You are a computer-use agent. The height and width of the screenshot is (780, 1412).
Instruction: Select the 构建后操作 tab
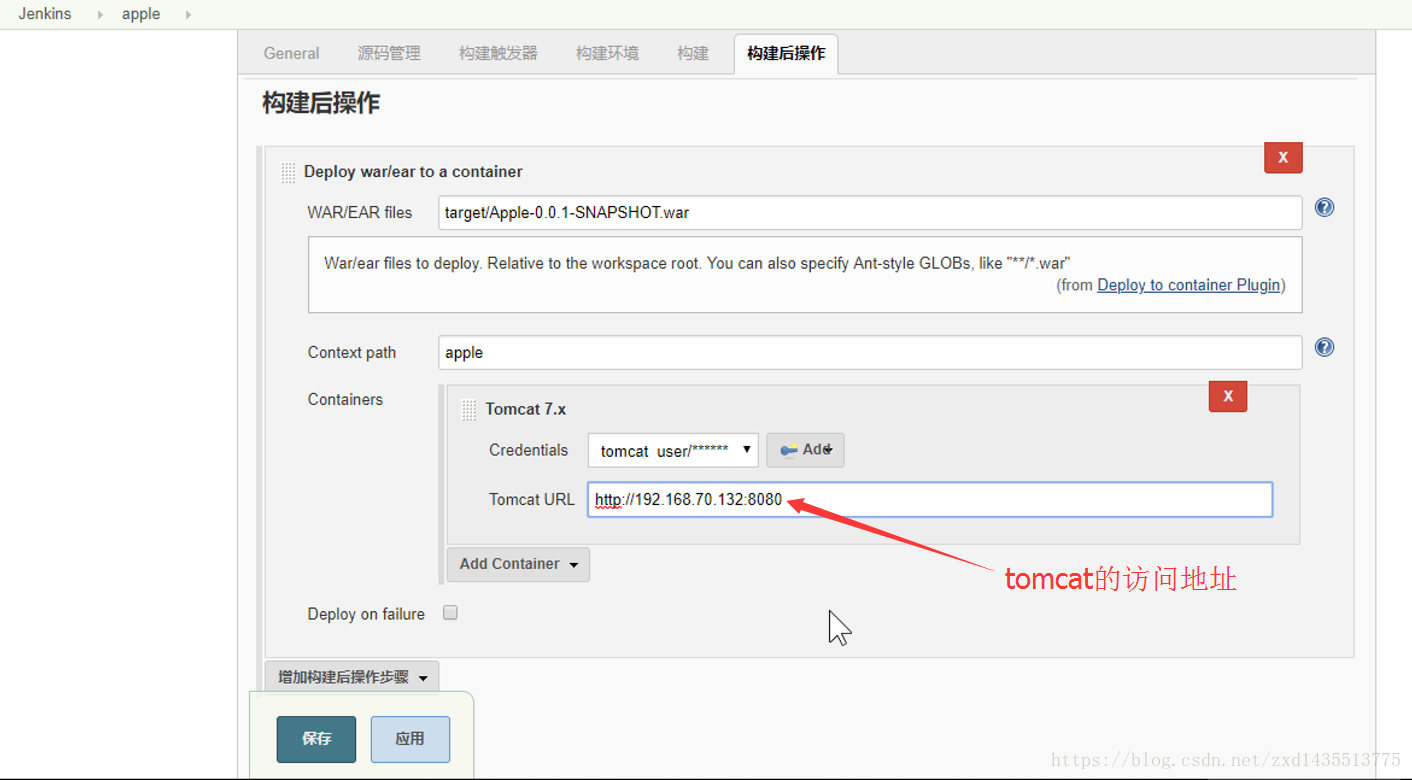786,54
